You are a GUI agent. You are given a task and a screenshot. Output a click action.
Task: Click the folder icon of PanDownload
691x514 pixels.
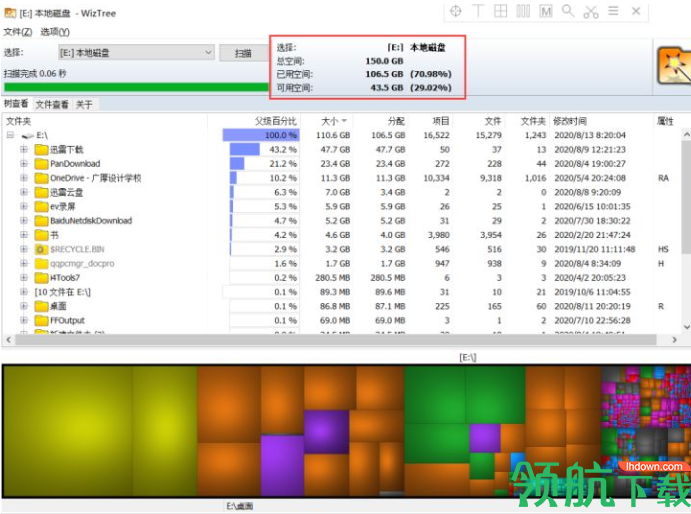41,164
